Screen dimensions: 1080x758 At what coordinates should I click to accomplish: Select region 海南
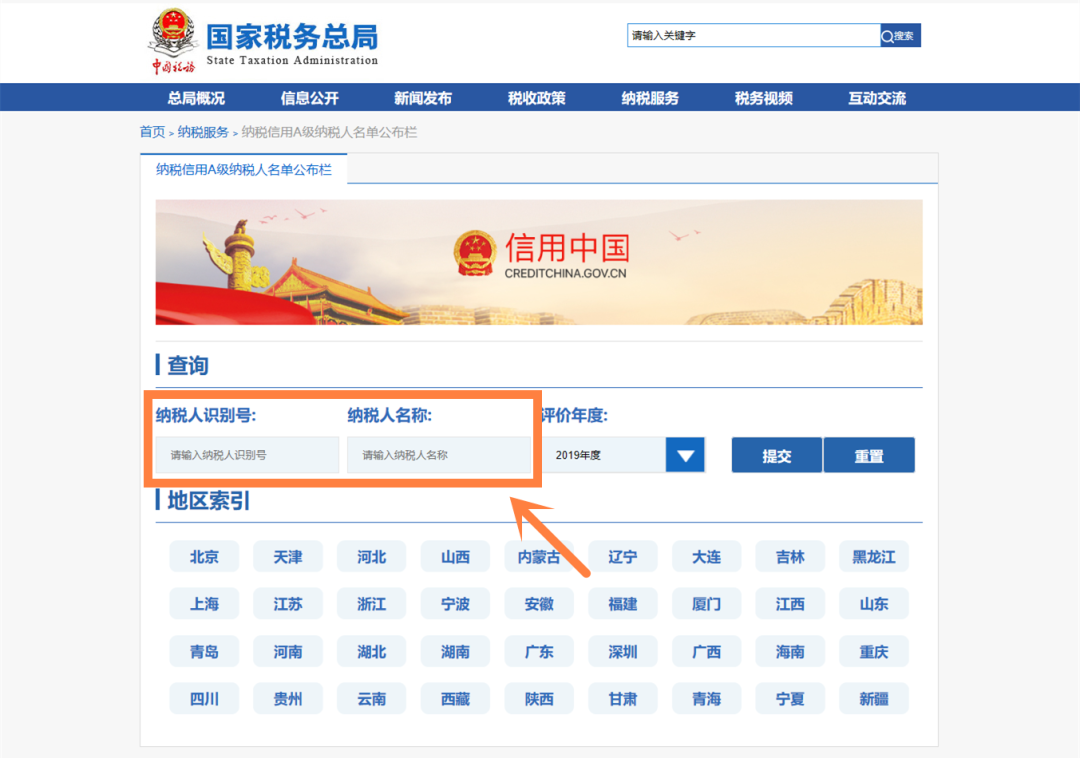pyautogui.click(x=790, y=651)
